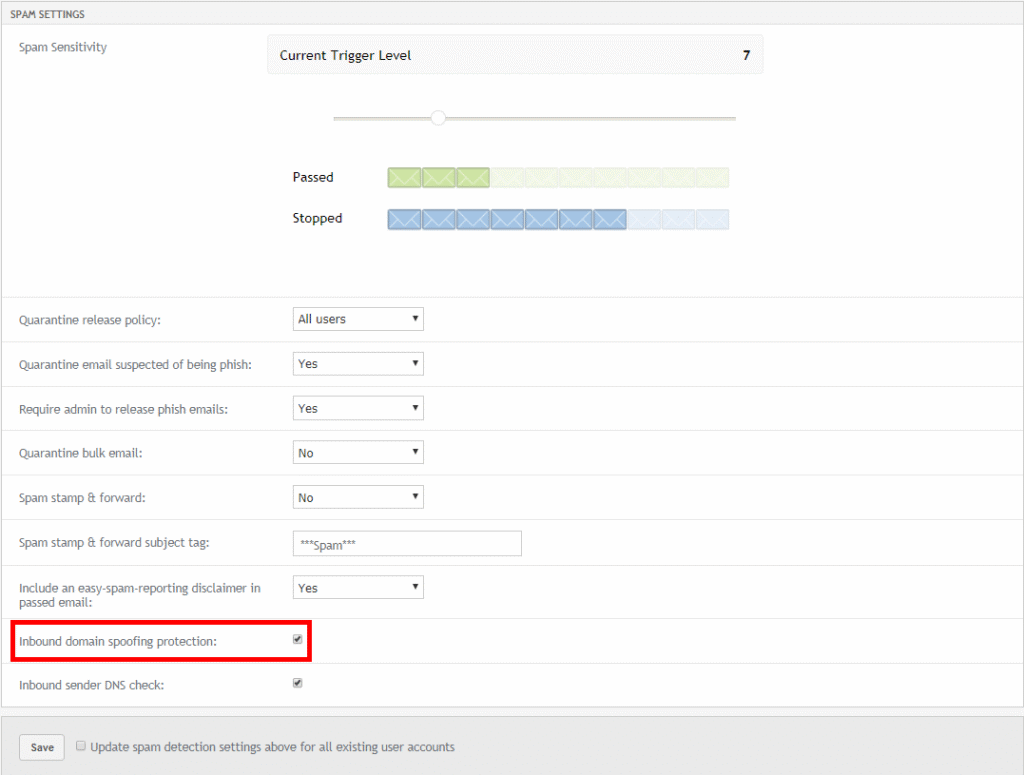Open Quarantine bulk email dropdown
Viewport: 1024px width, 775px height.
(358, 452)
